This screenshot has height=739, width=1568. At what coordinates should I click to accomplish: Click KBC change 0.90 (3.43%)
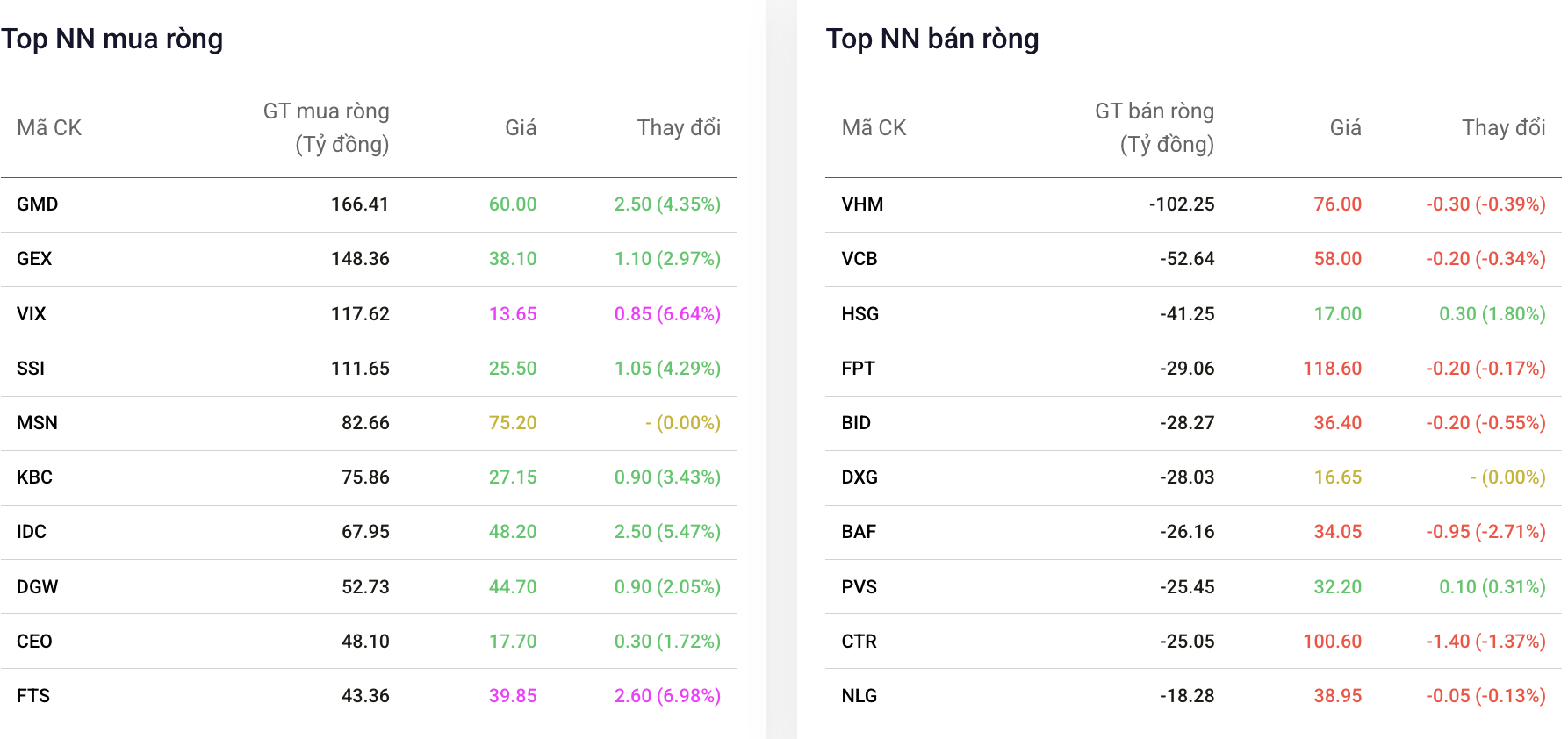coord(667,477)
